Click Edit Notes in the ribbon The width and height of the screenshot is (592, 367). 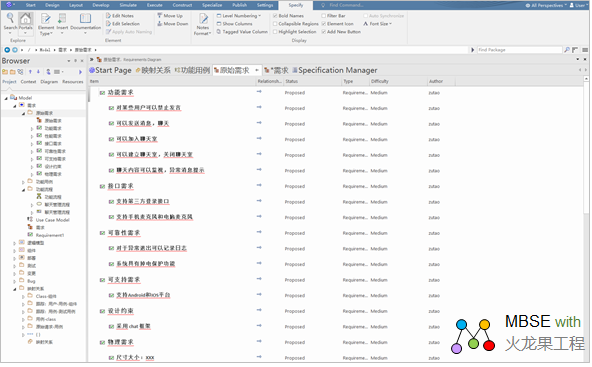point(120,16)
